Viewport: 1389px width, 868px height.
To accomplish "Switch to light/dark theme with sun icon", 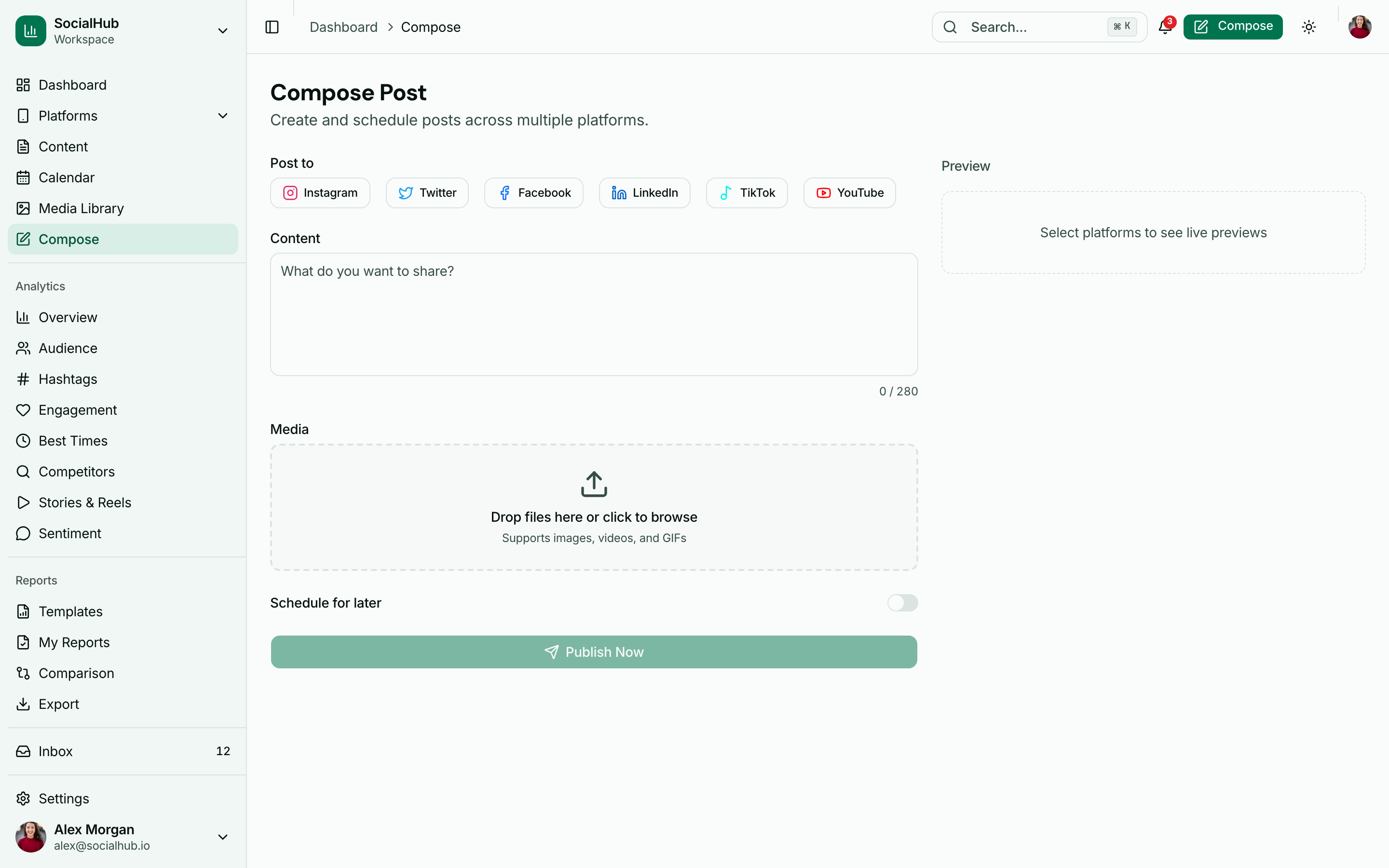I will (x=1308, y=27).
